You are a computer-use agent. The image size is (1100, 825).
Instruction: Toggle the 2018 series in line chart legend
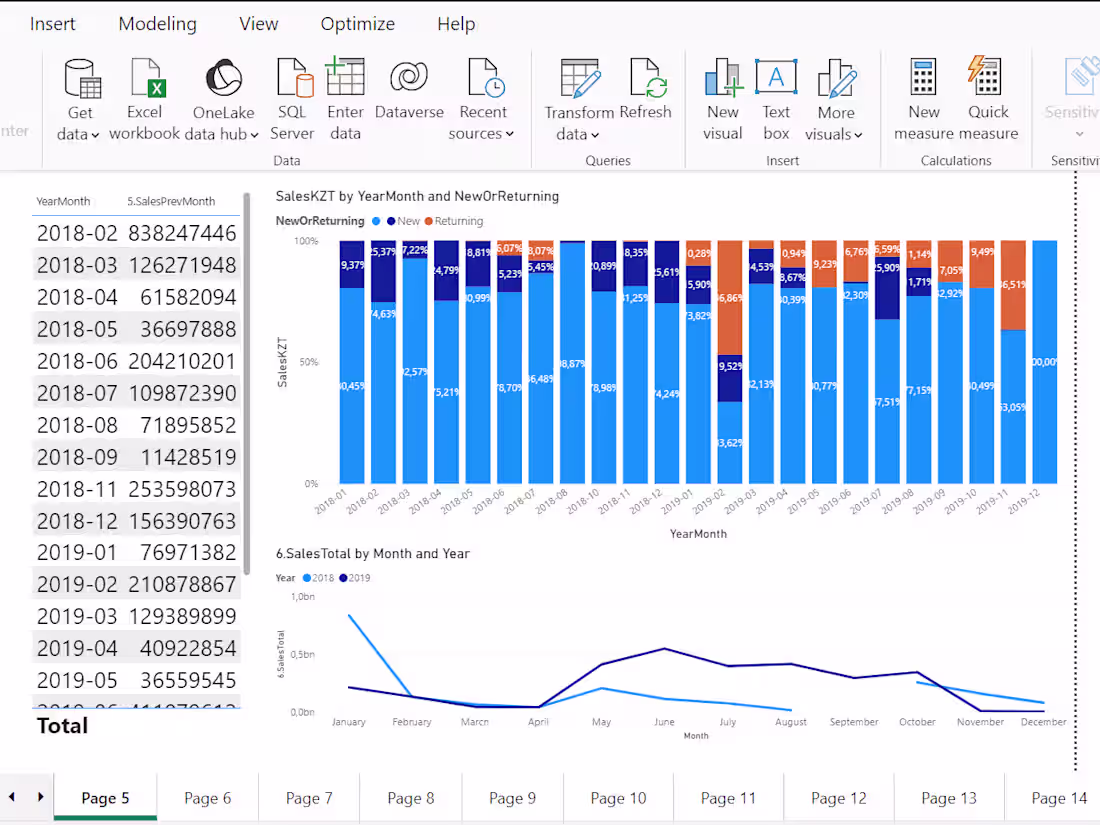320,577
